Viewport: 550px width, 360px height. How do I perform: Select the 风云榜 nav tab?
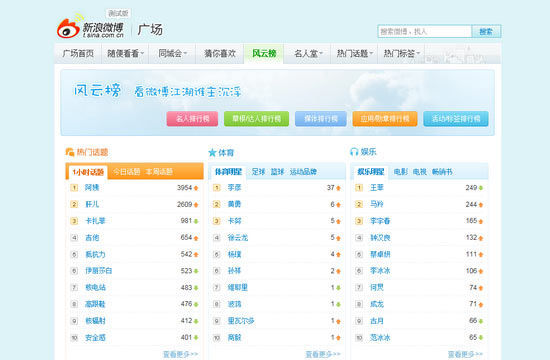[x=264, y=53]
